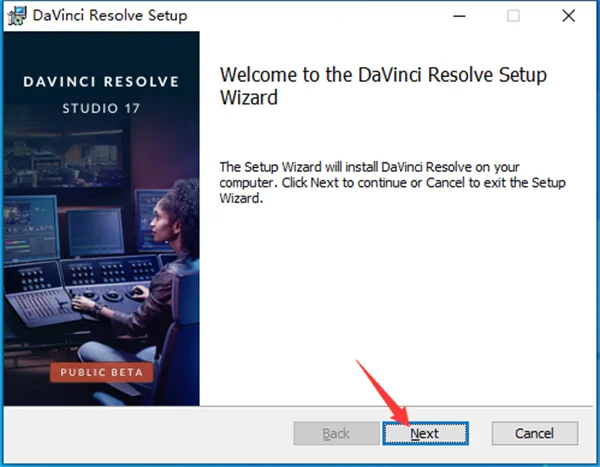This screenshot has height=467, width=600.
Task: Click the left monitor showing color scopes
Action: click(x=31, y=229)
